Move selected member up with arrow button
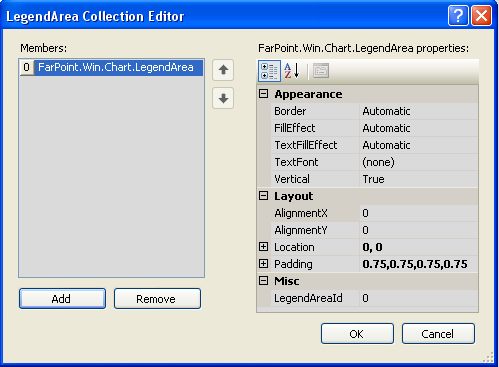Viewport: 499px width, 367px height. (223, 70)
